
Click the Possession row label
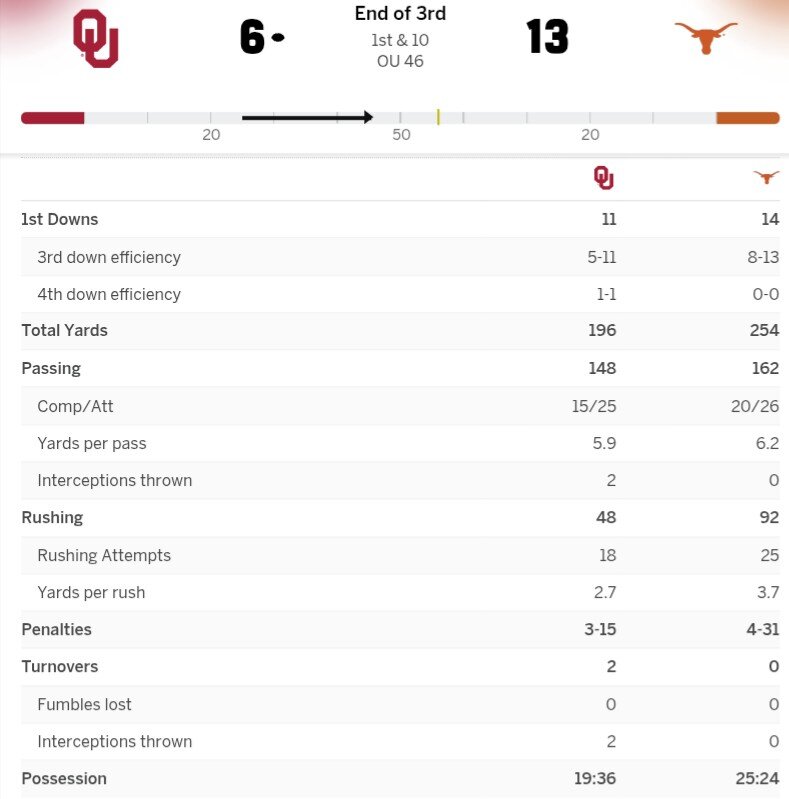(64, 779)
